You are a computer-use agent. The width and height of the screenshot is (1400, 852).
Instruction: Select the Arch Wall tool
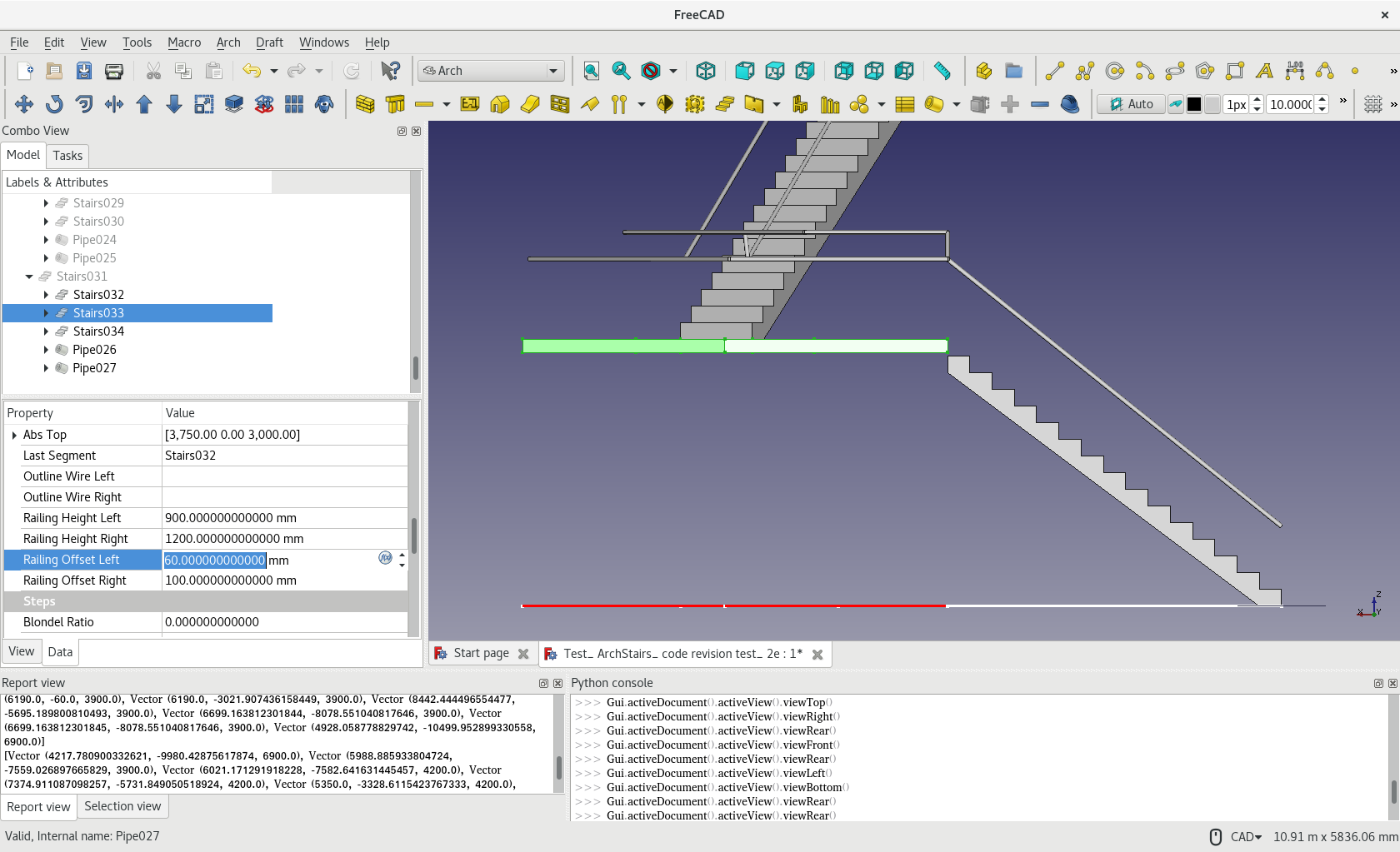[365, 104]
